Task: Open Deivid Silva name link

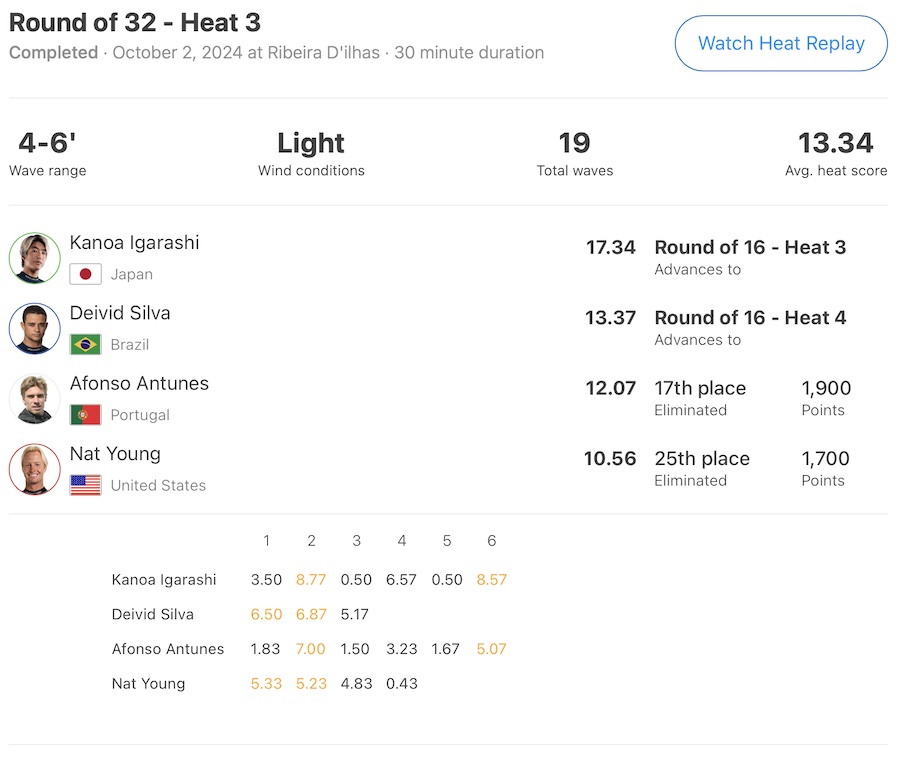Action: pos(120,313)
